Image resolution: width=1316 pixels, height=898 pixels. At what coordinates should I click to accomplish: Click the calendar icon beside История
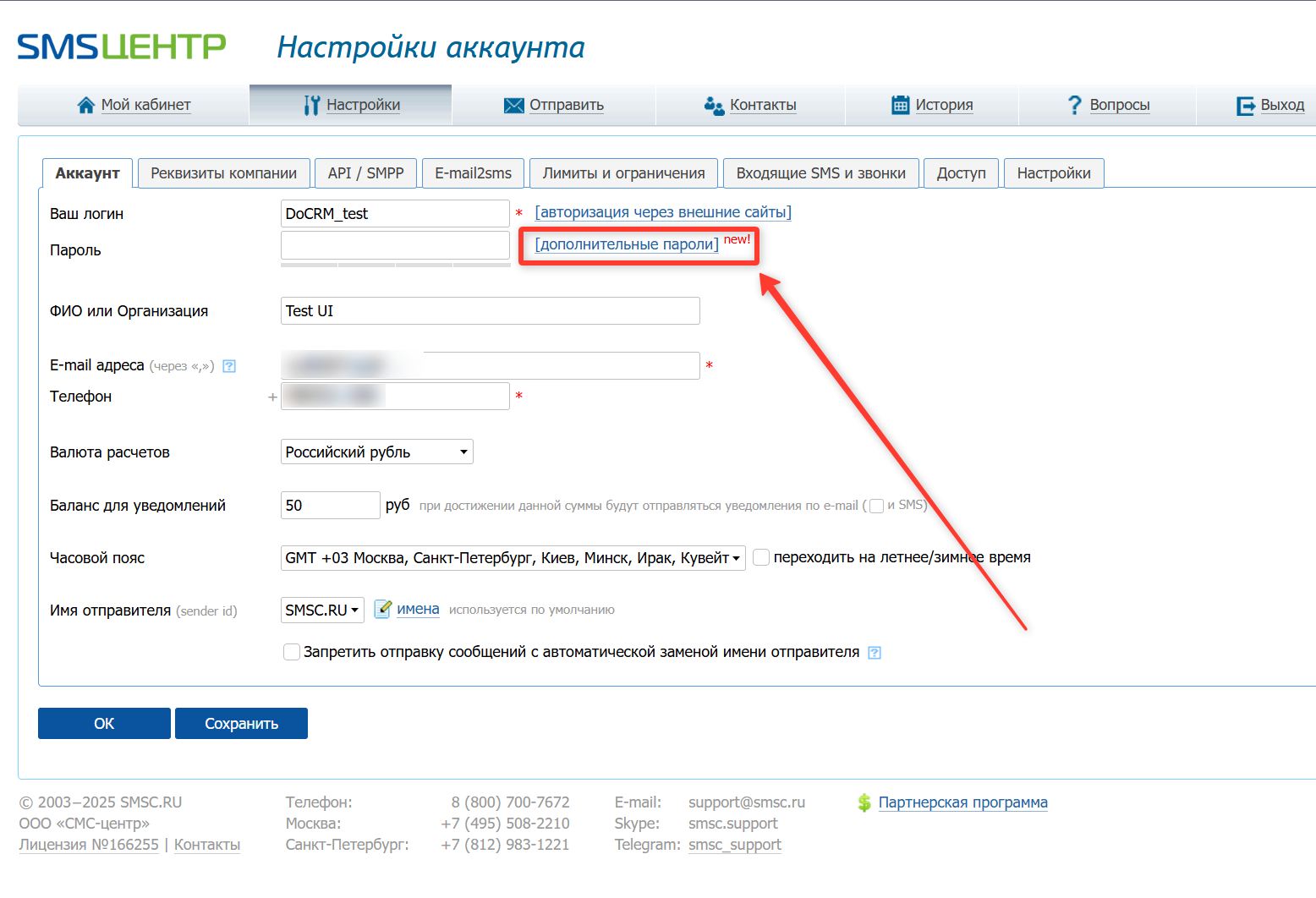tap(900, 105)
